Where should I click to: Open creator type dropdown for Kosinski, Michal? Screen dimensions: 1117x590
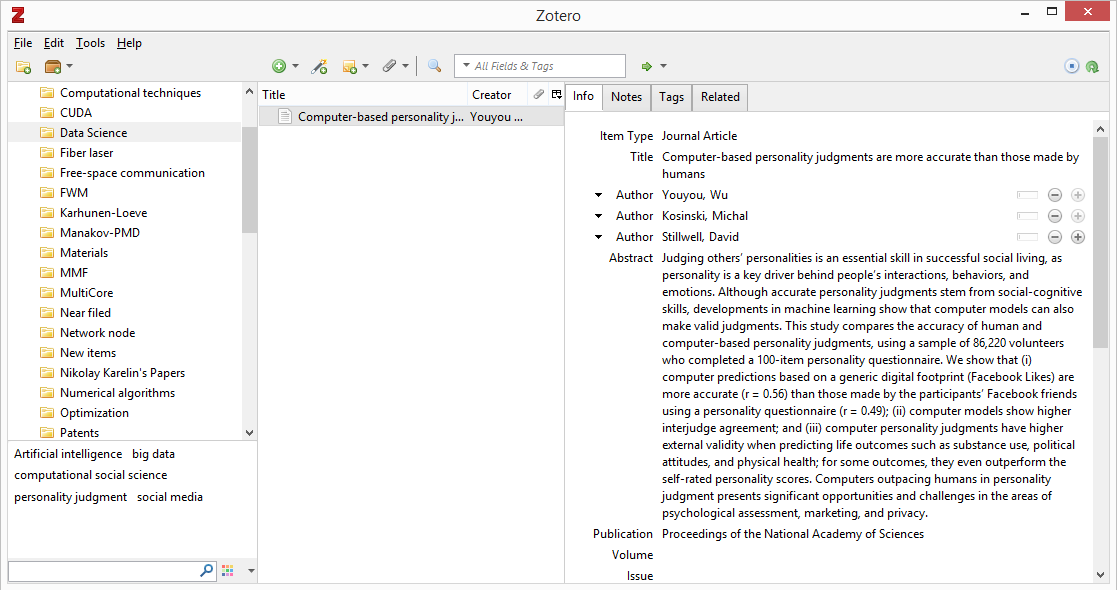click(x=598, y=216)
